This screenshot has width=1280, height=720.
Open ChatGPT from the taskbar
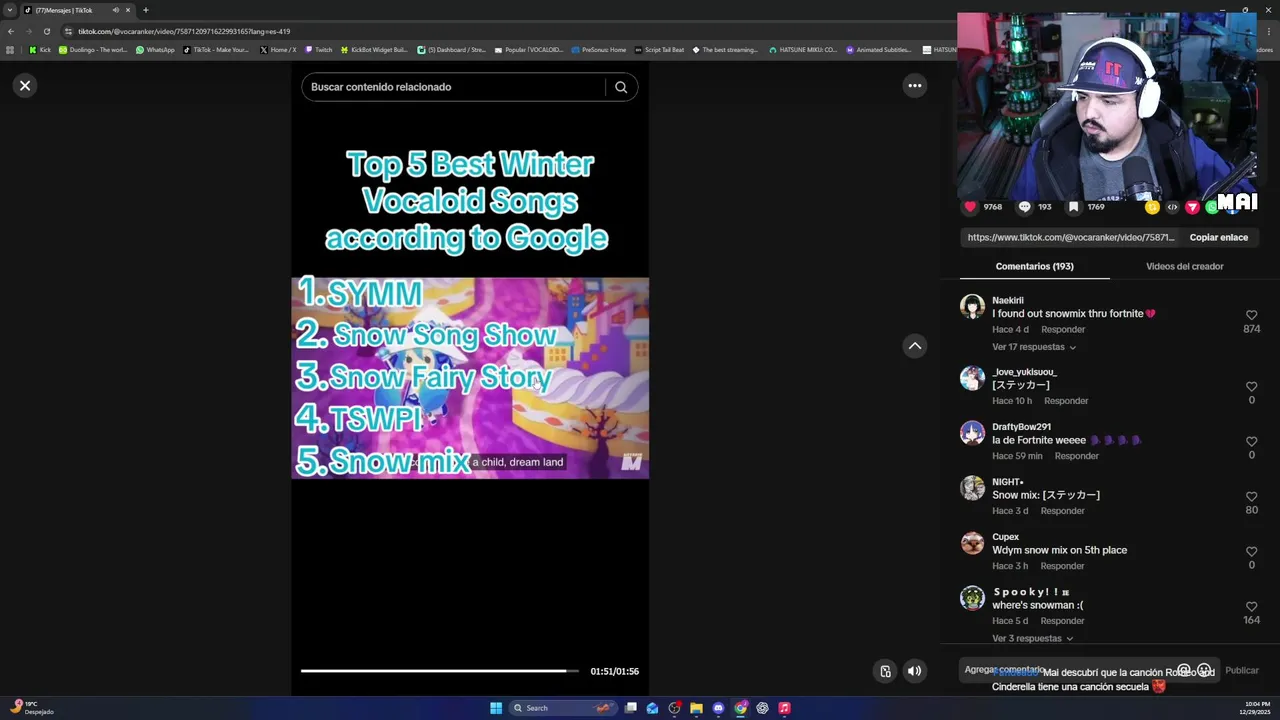click(762, 708)
